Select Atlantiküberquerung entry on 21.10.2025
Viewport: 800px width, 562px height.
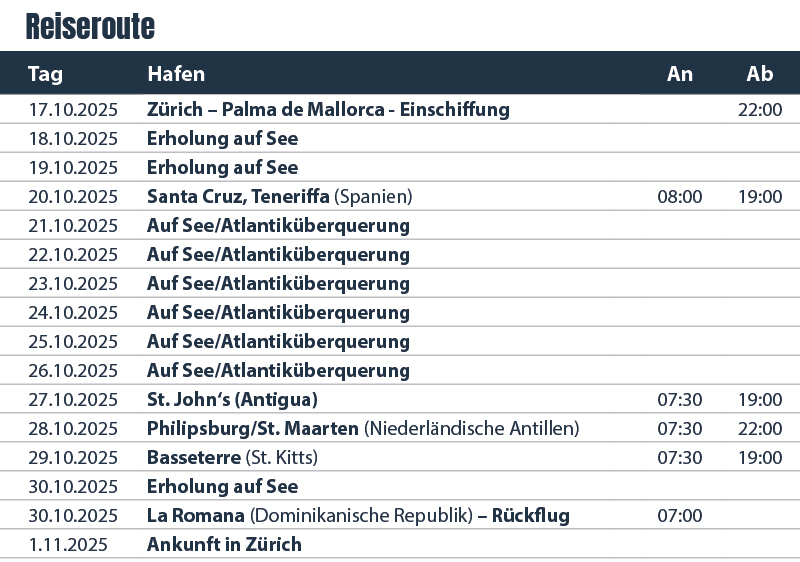(x=278, y=226)
